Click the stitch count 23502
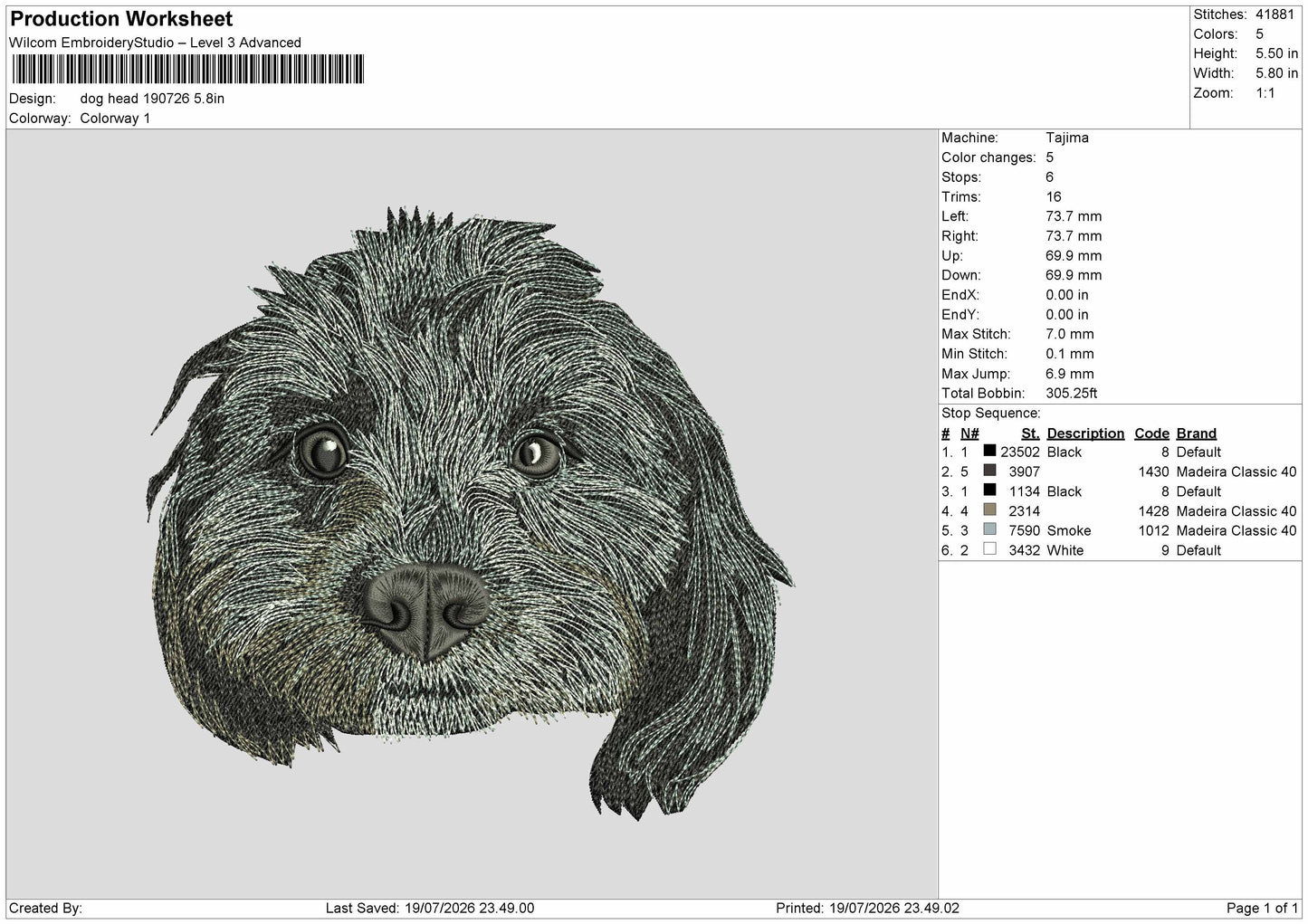 [1020, 452]
